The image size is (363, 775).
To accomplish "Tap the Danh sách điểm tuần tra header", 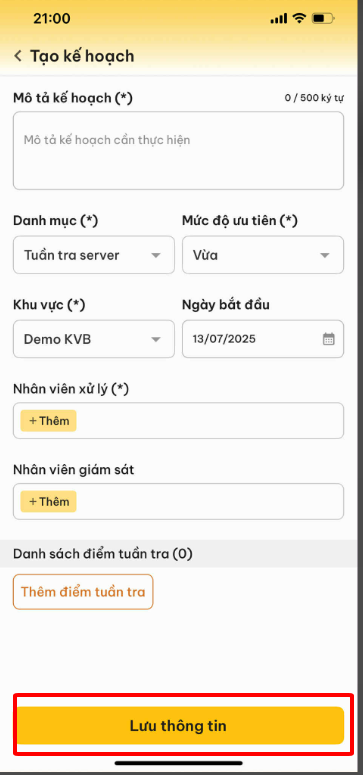I will 103,554.
